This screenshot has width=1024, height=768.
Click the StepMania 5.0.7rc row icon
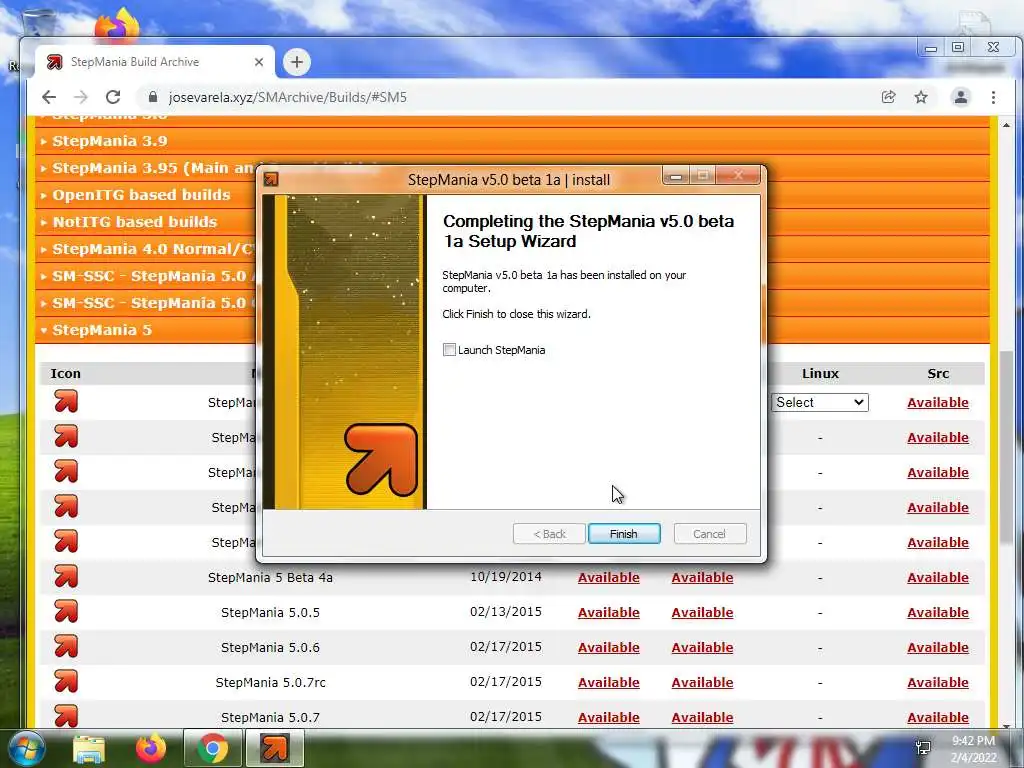click(66, 682)
